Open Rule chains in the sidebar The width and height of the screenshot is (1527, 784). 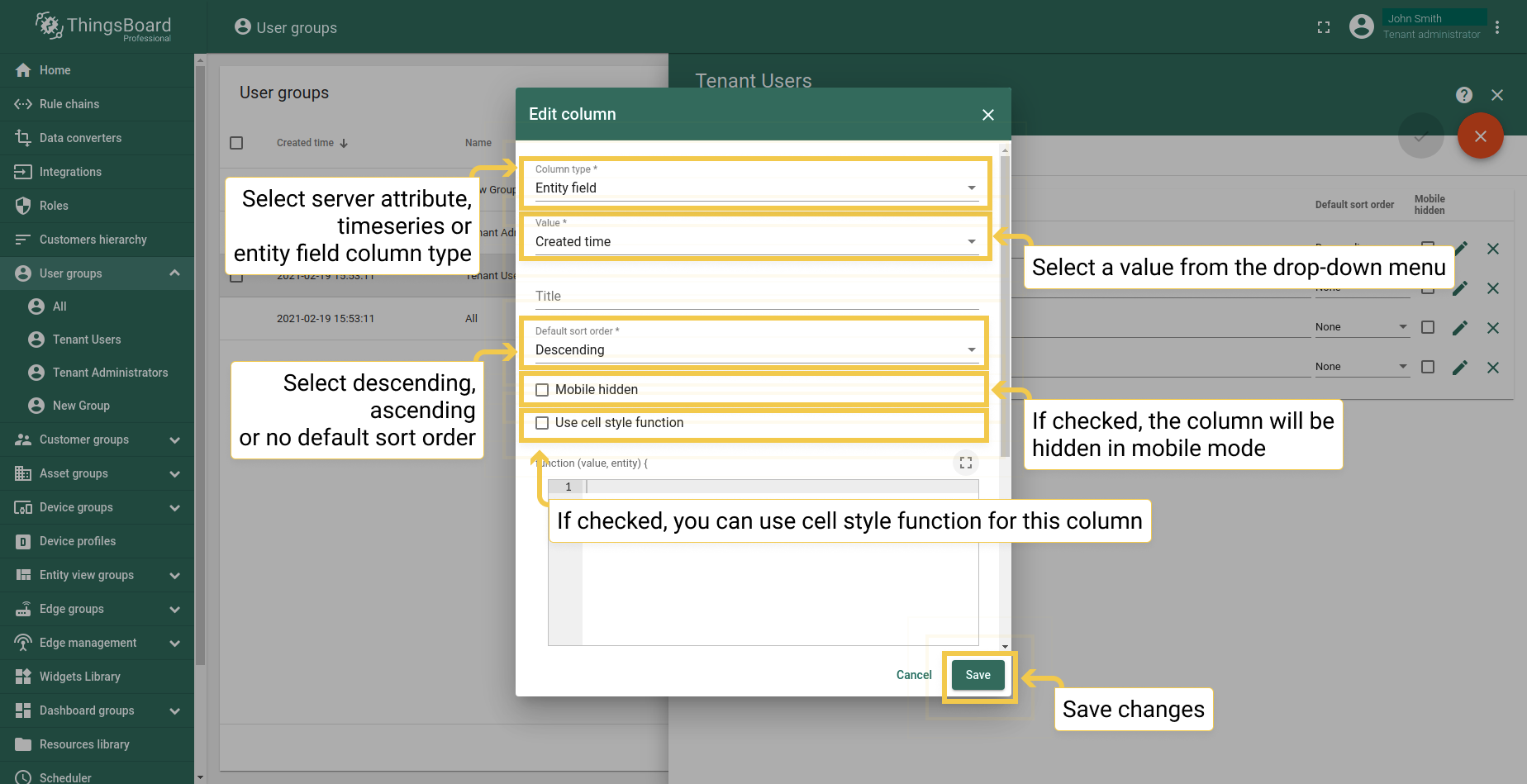click(x=69, y=104)
